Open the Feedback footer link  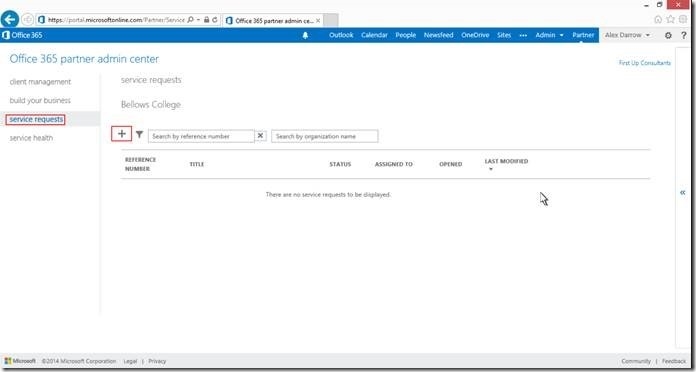pyautogui.click(x=674, y=361)
